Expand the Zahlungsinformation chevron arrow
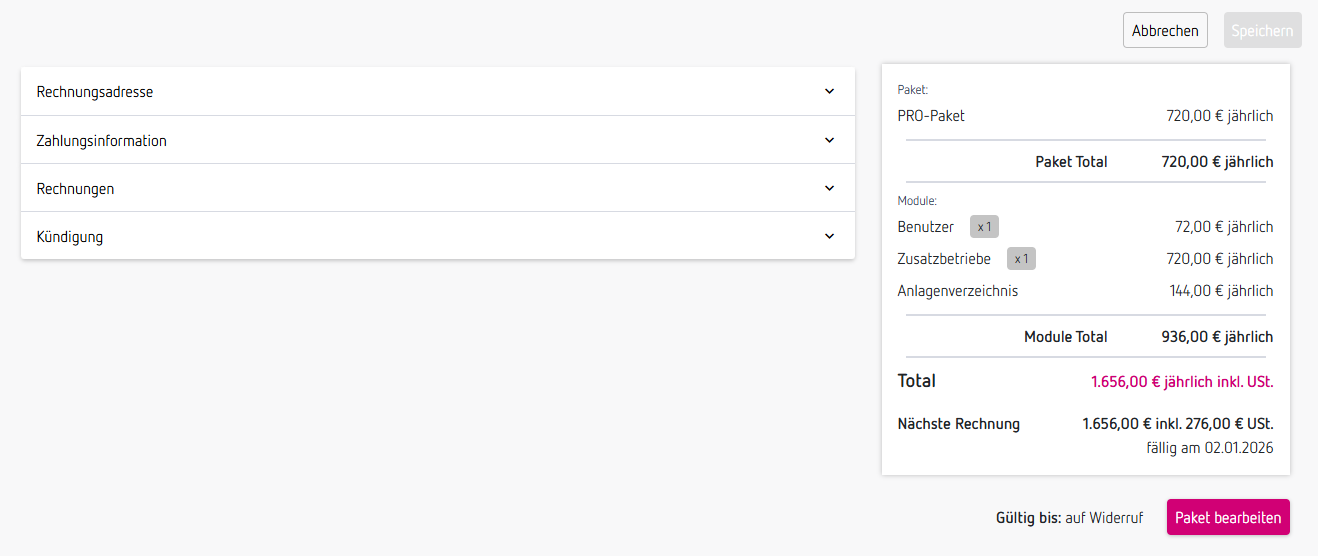The width and height of the screenshot is (1318, 556). coord(829,140)
